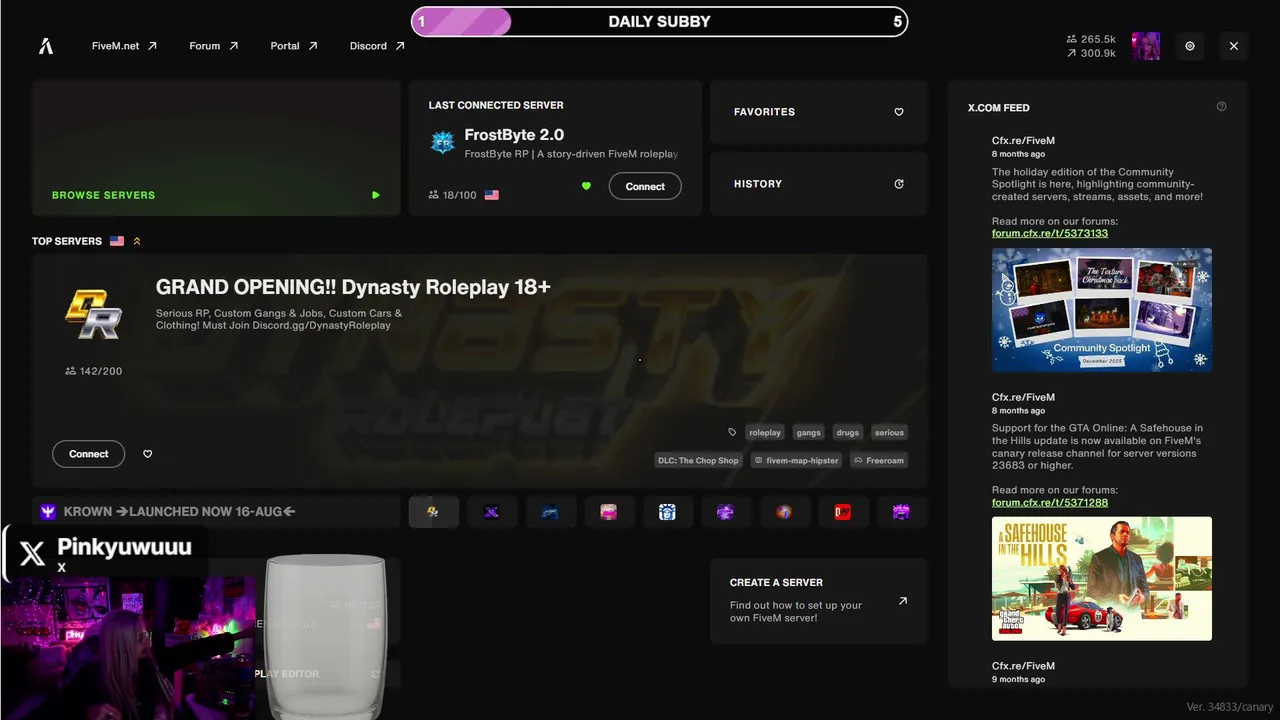The image size is (1280, 720).
Task: Open the Favorites section
Action: [x=819, y=112]
